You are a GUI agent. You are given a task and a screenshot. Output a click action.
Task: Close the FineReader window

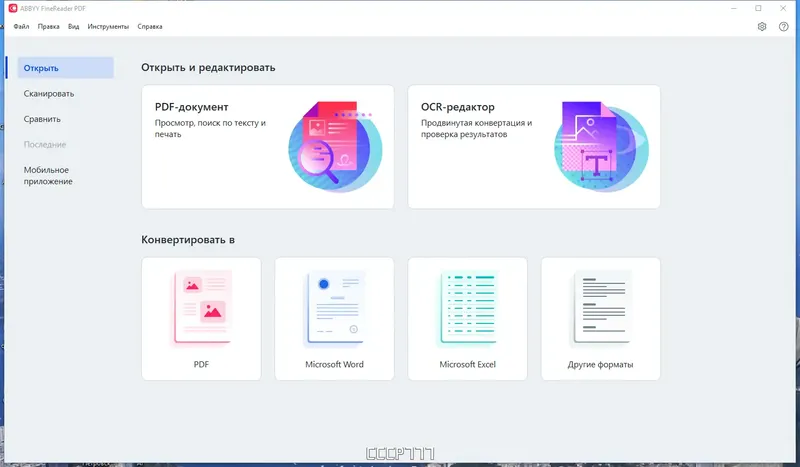[x=783, y=8]
